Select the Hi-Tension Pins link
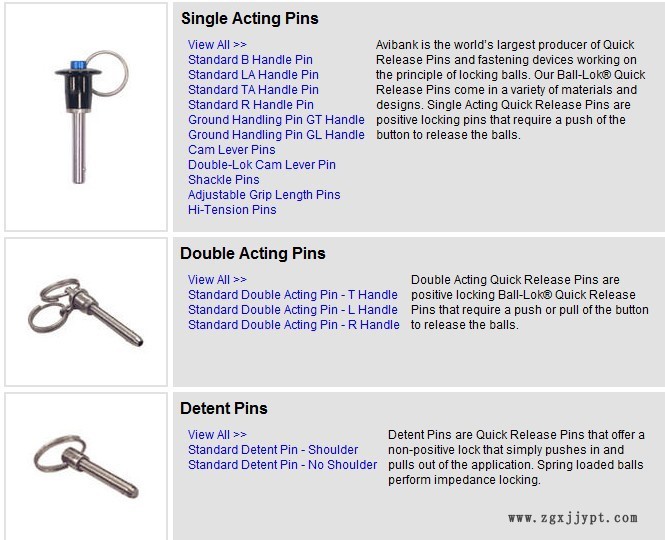 [232, 210]
